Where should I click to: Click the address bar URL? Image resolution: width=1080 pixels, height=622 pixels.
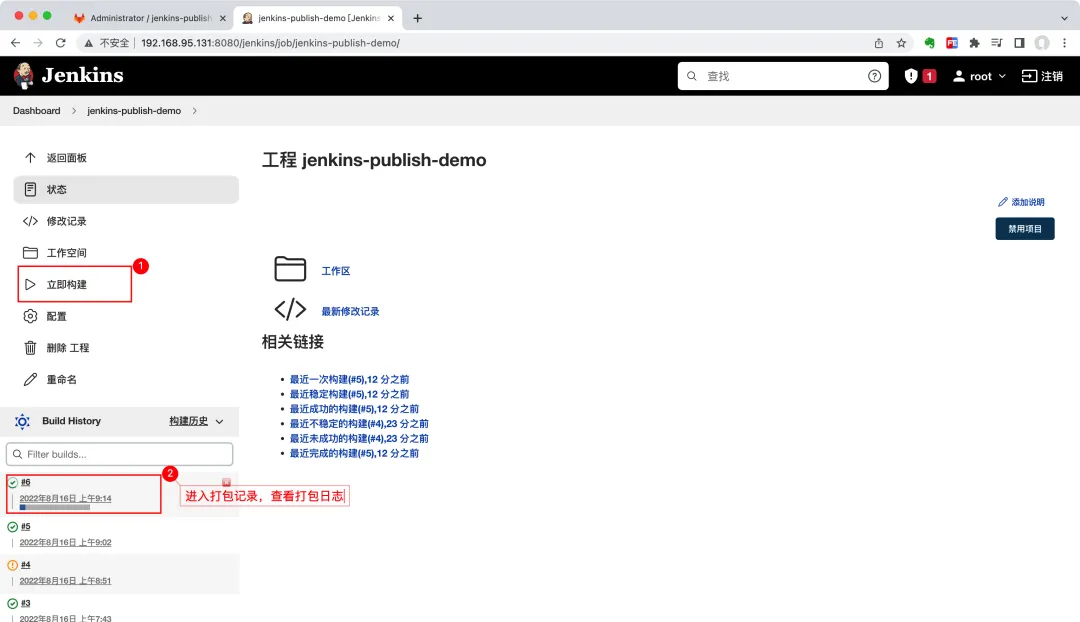click(270, 43)
